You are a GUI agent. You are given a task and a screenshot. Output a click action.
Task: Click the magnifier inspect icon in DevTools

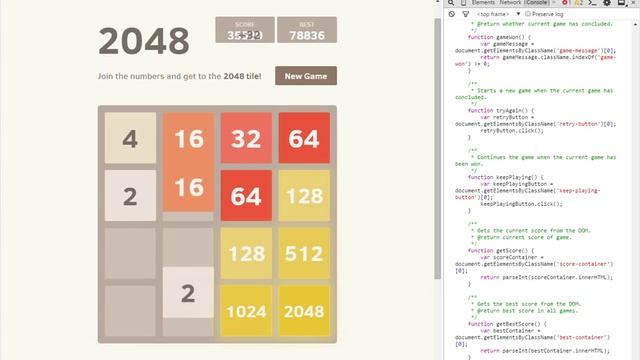[x=451, y=2]
